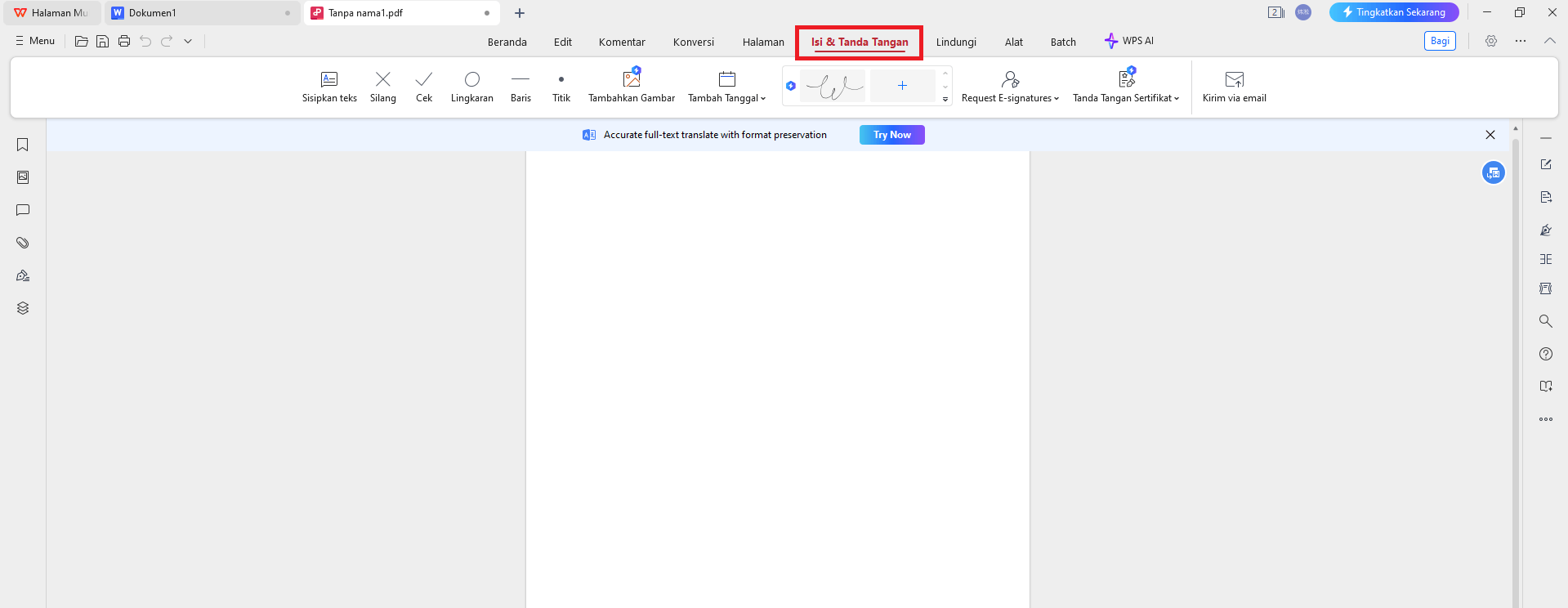The width and height of the screenshot is (1568, 608).
Task: Open the help question mark icon
Action: coord(1546,354)
